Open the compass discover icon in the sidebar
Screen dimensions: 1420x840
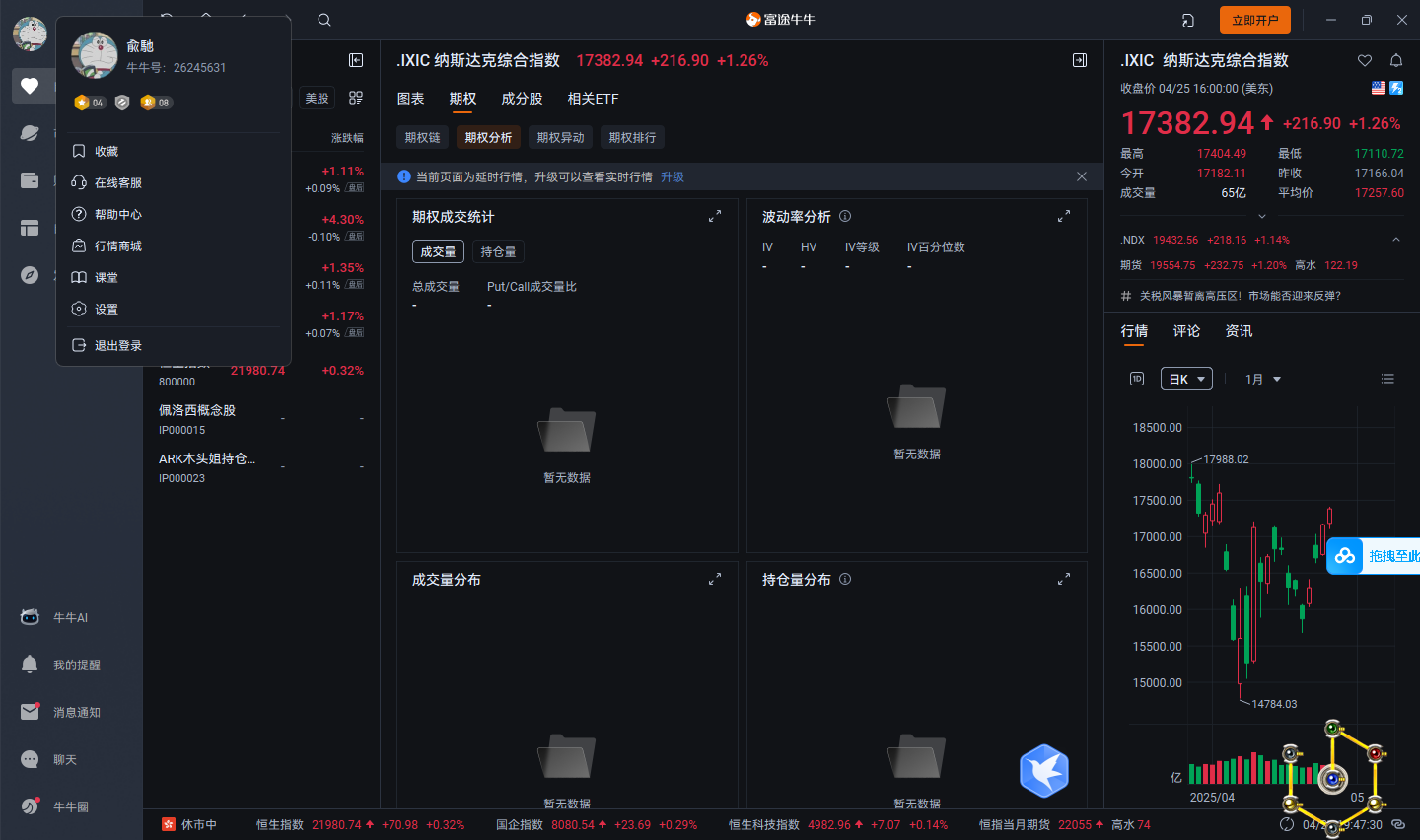pyautogui.click(x=30, y=275)
